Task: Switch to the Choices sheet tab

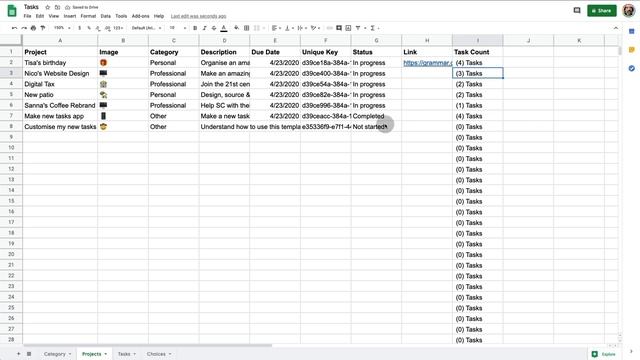Action: coord(156,354)
